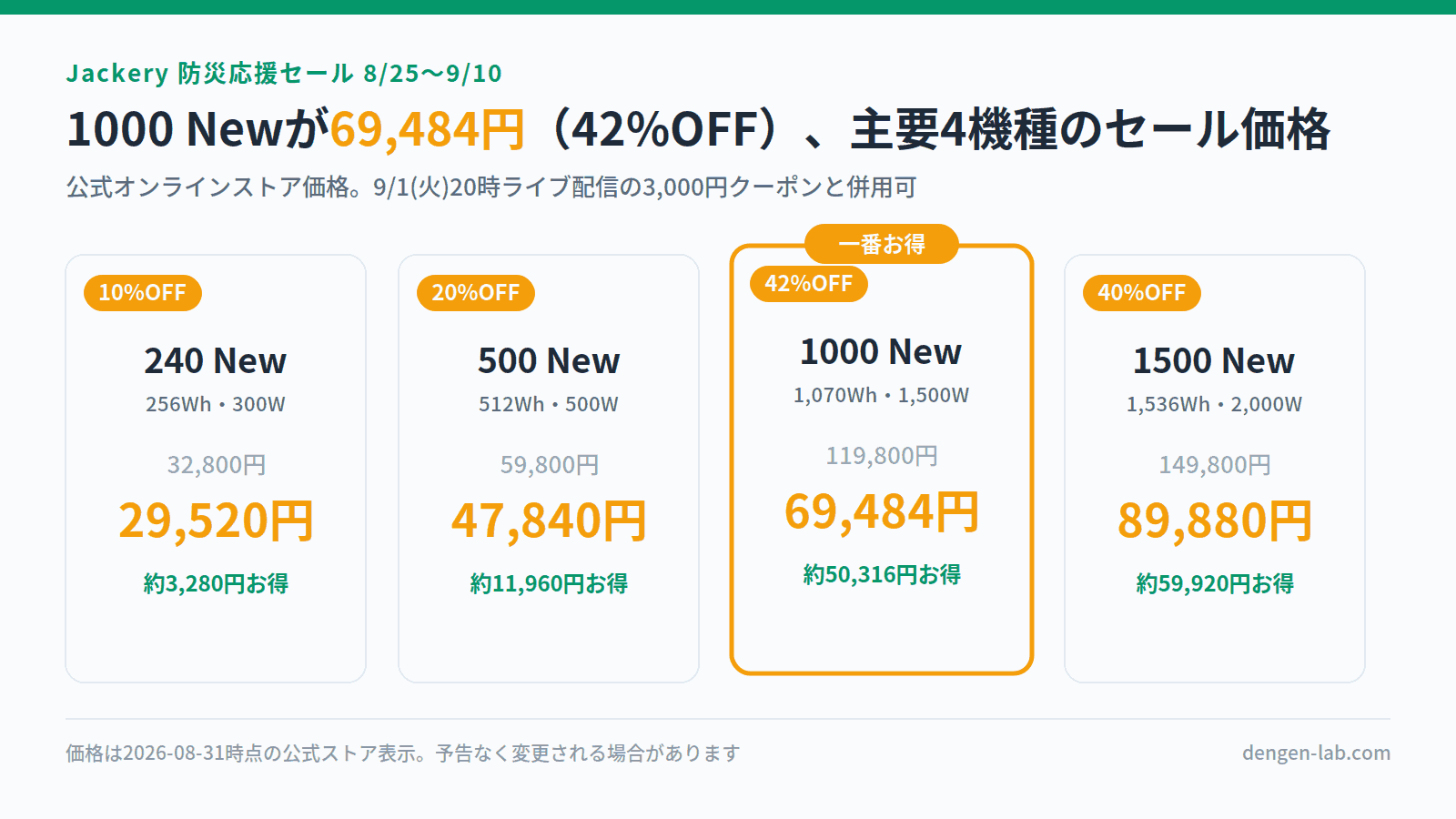Viewport: 1456px width, 819px height.
Task: Click the sale price 89,880円
Action: click(x=1215, y=521)
